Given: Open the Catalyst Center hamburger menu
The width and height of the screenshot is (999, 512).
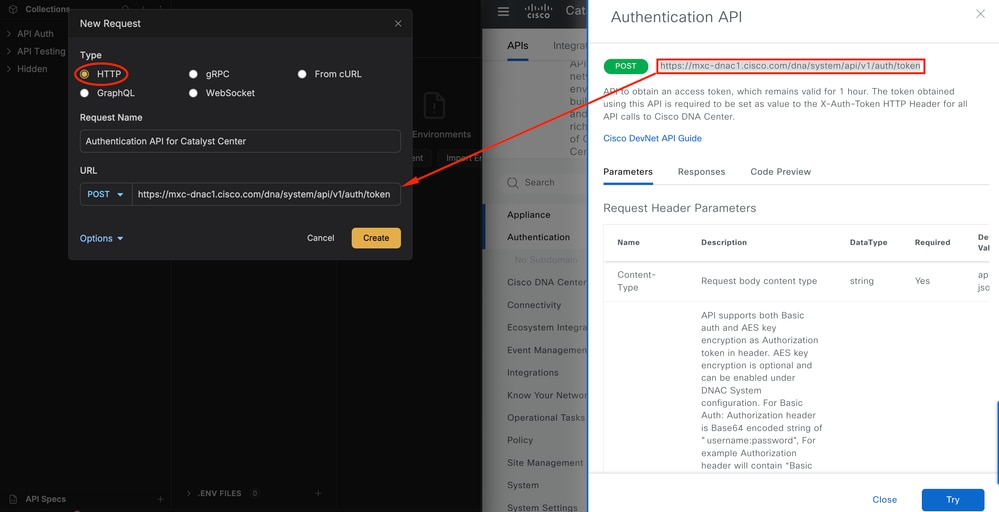Looking at the screenshot, I should pos(503,11).
